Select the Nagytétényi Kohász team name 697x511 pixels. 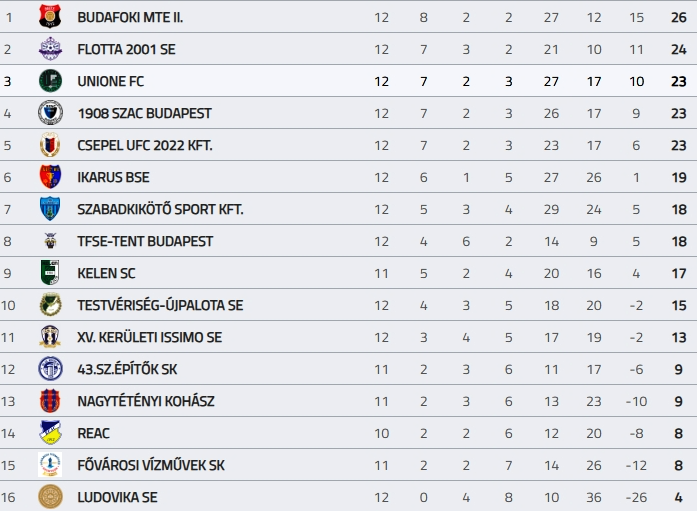click(146, 401)
